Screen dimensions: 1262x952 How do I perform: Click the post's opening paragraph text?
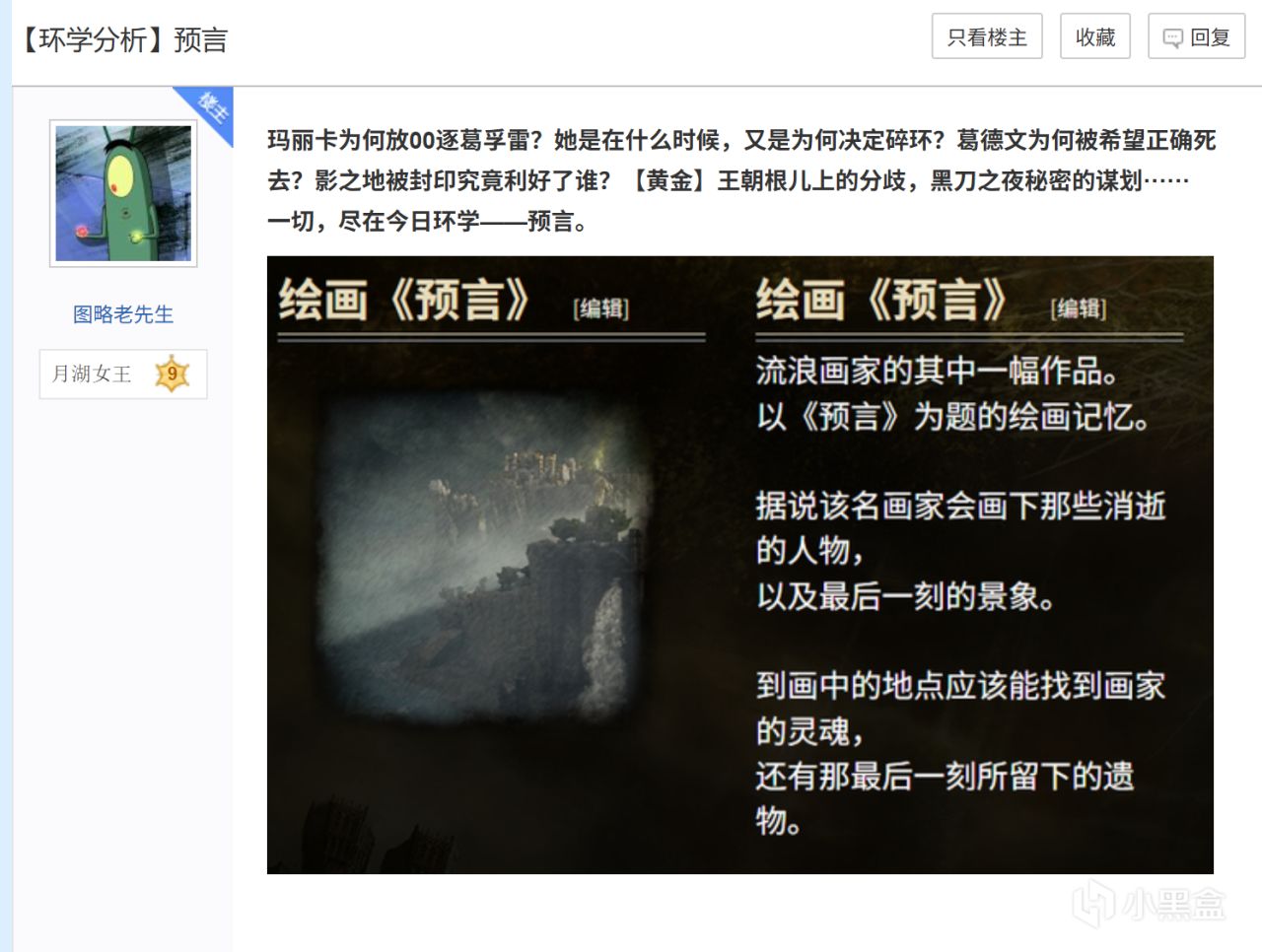point(741,180)
